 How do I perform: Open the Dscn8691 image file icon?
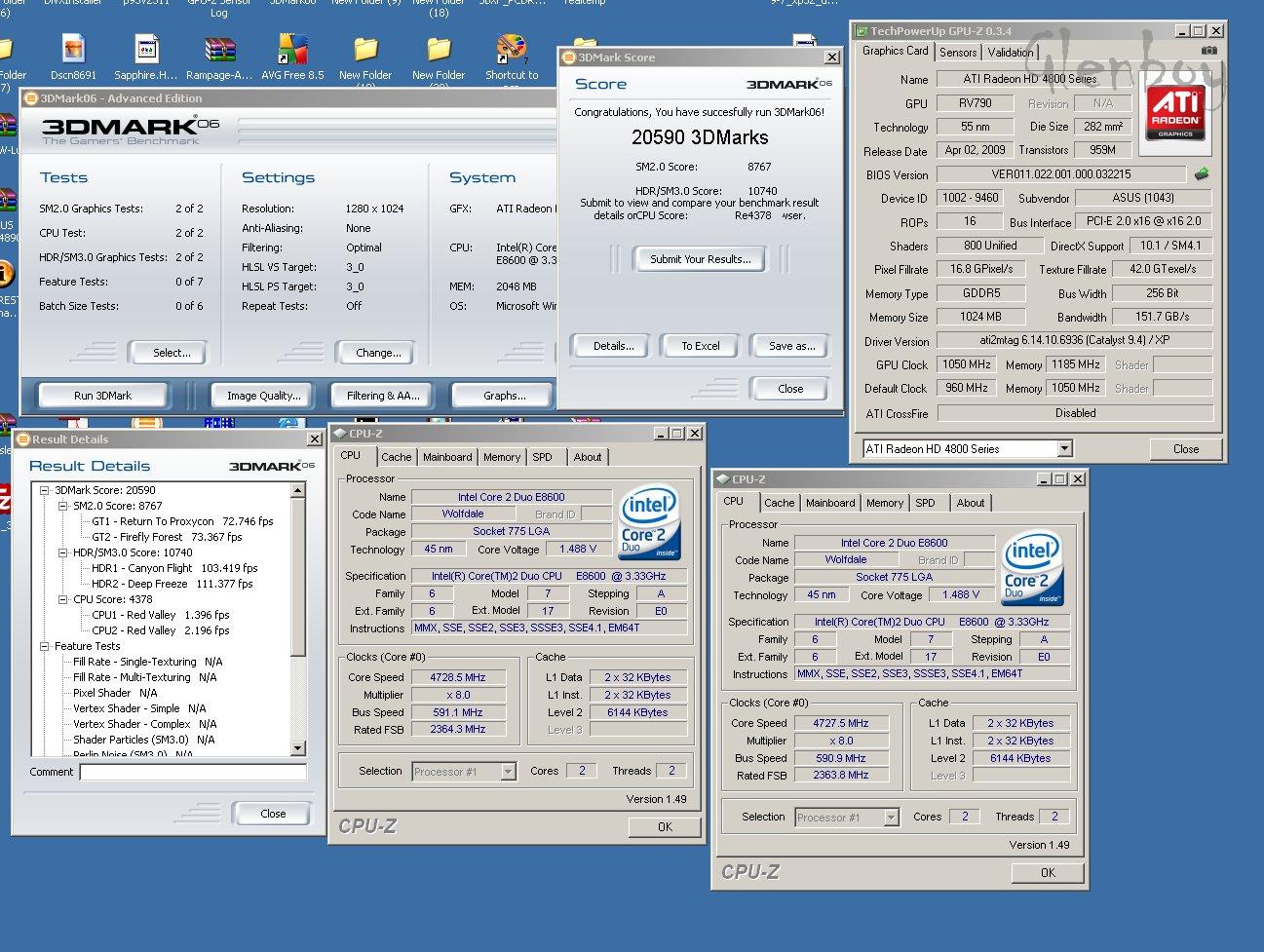pos(73,51)
